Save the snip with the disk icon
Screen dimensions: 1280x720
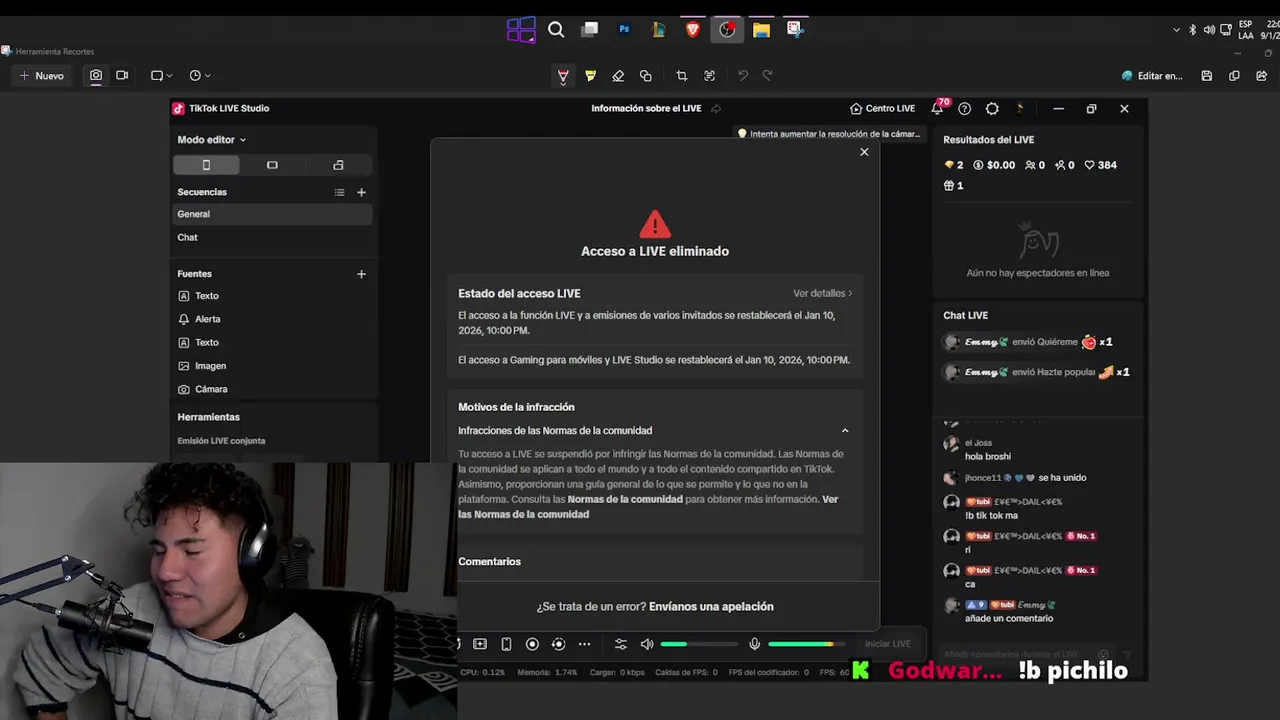pyautogui.click(x=1207, y=76)
